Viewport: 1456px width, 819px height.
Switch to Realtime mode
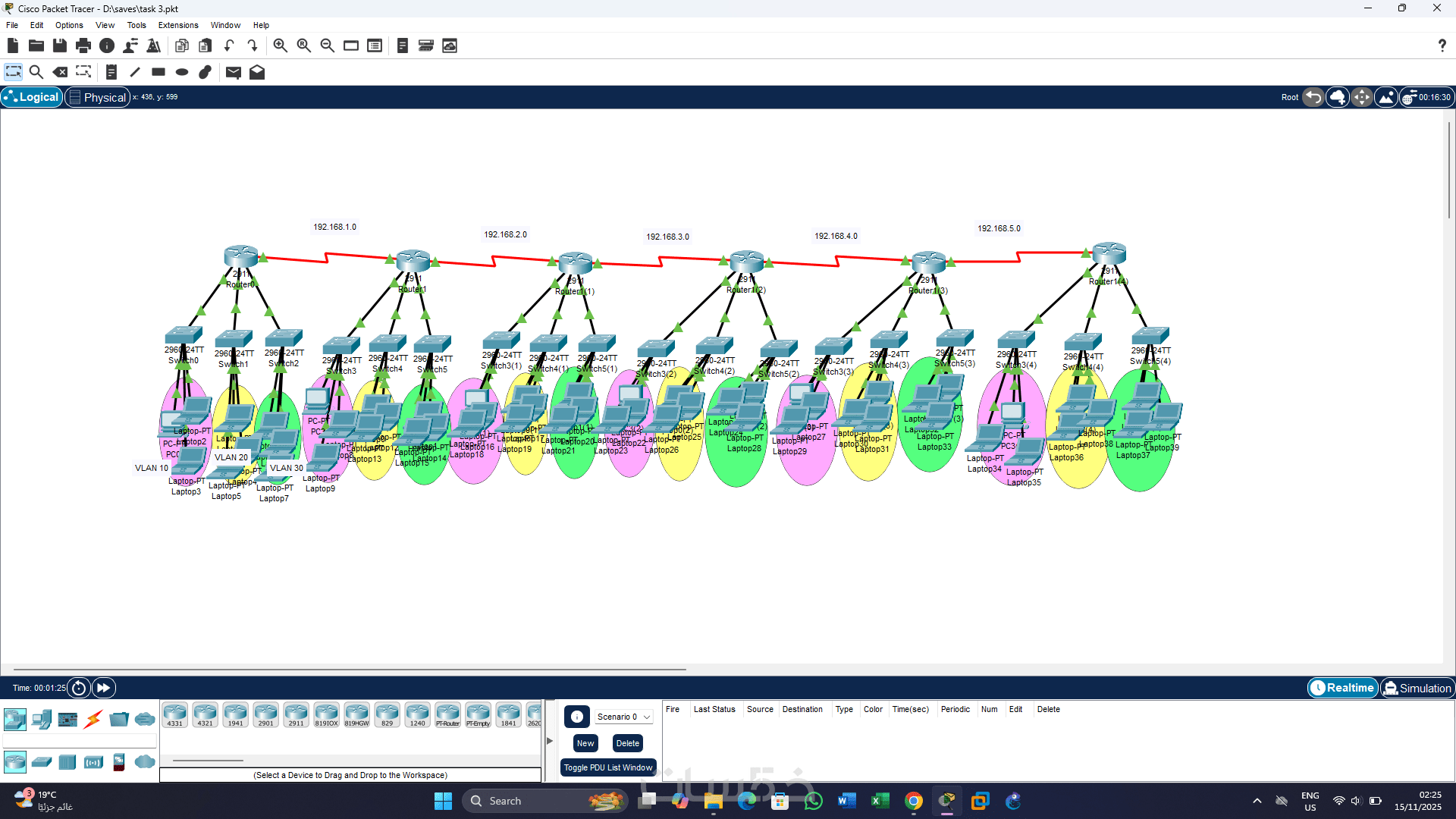click(x=1343, y=688)
